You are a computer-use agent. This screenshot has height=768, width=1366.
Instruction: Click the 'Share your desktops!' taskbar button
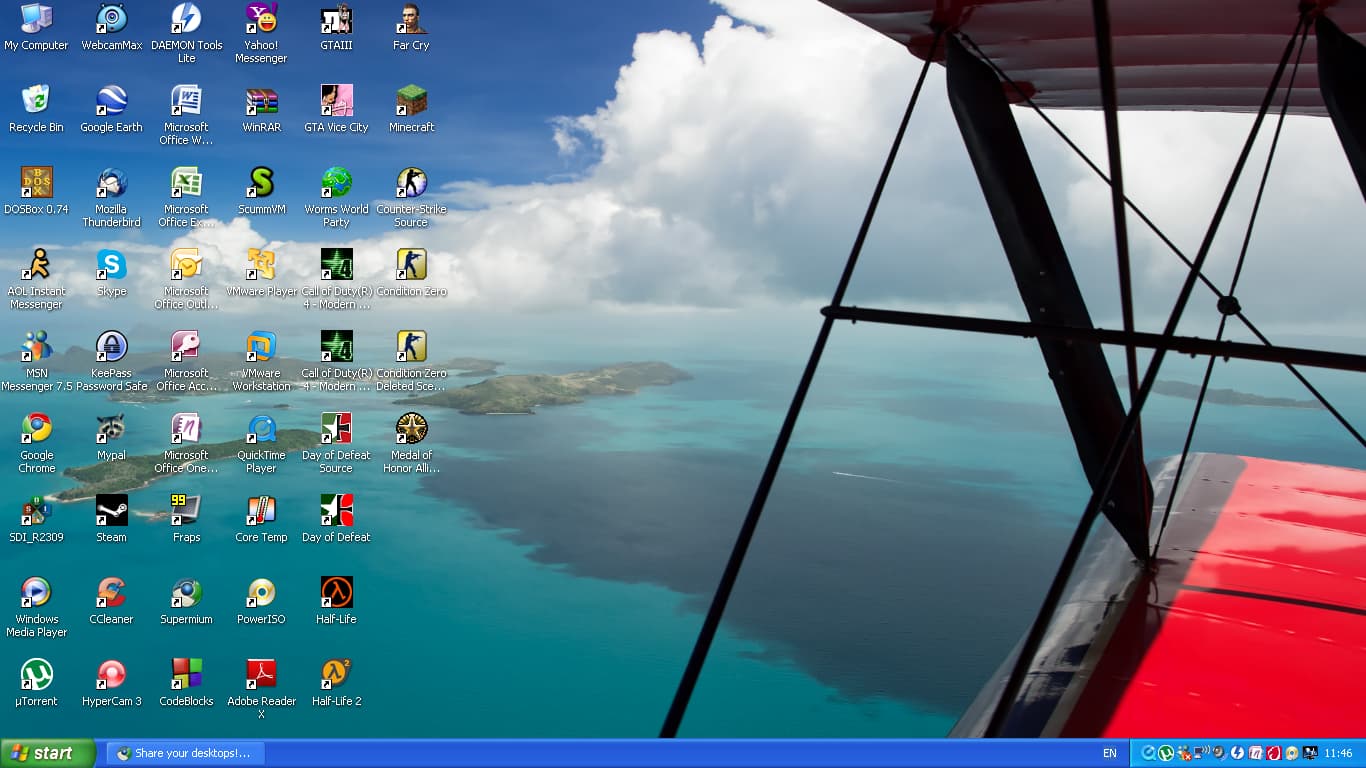pyautogui.click(x=185, y=753)
